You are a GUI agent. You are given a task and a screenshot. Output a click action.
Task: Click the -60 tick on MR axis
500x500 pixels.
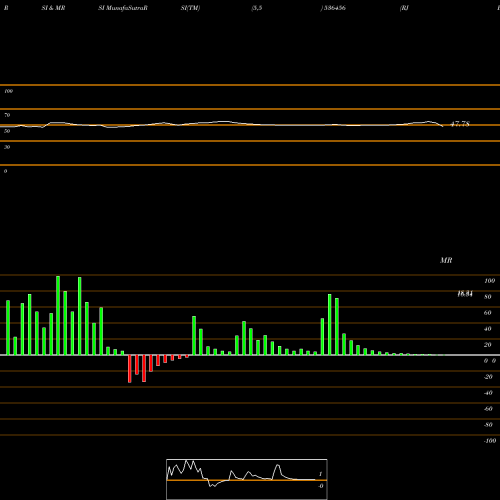point(488,409)
